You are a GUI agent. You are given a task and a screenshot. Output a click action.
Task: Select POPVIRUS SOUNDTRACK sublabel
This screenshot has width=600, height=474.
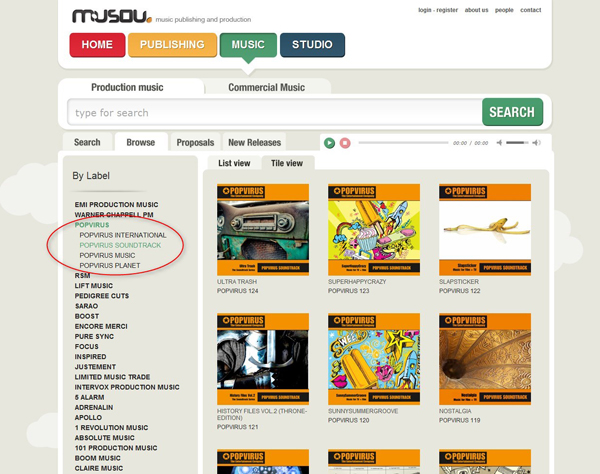coord(120,245)
